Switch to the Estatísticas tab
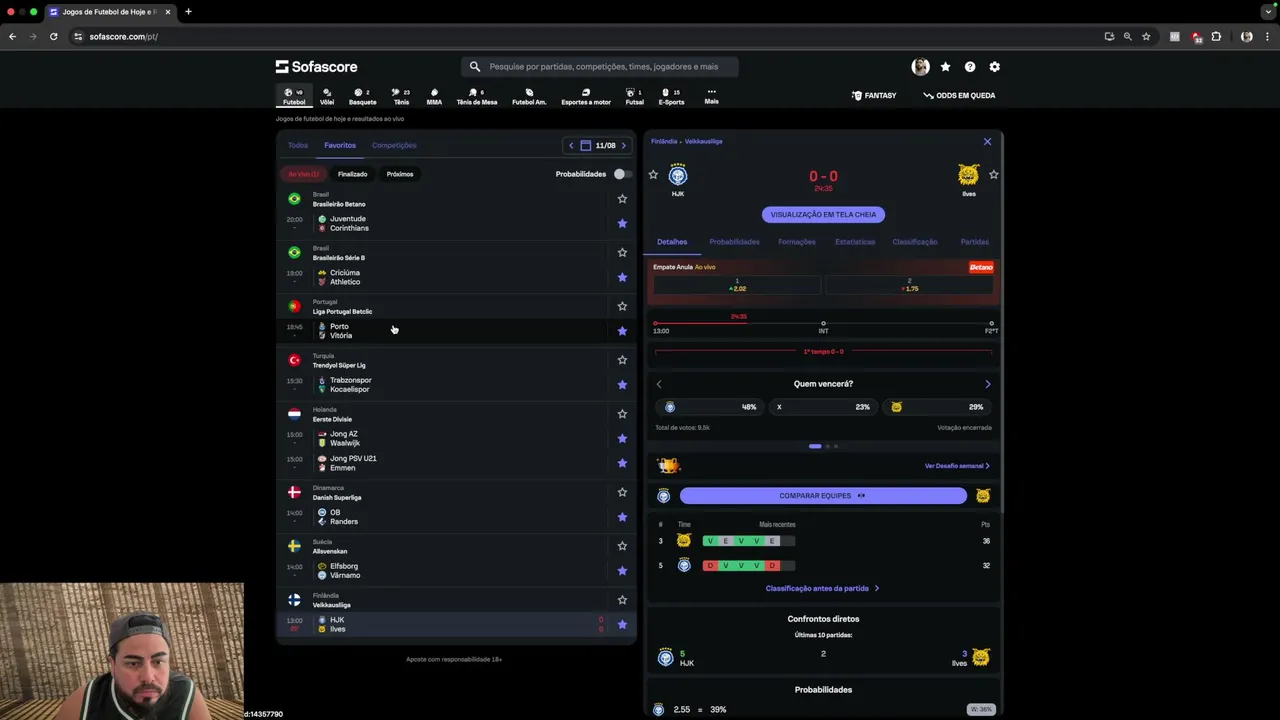Image resolution: width=1280 pixels, height=720 pixels. 855,242
